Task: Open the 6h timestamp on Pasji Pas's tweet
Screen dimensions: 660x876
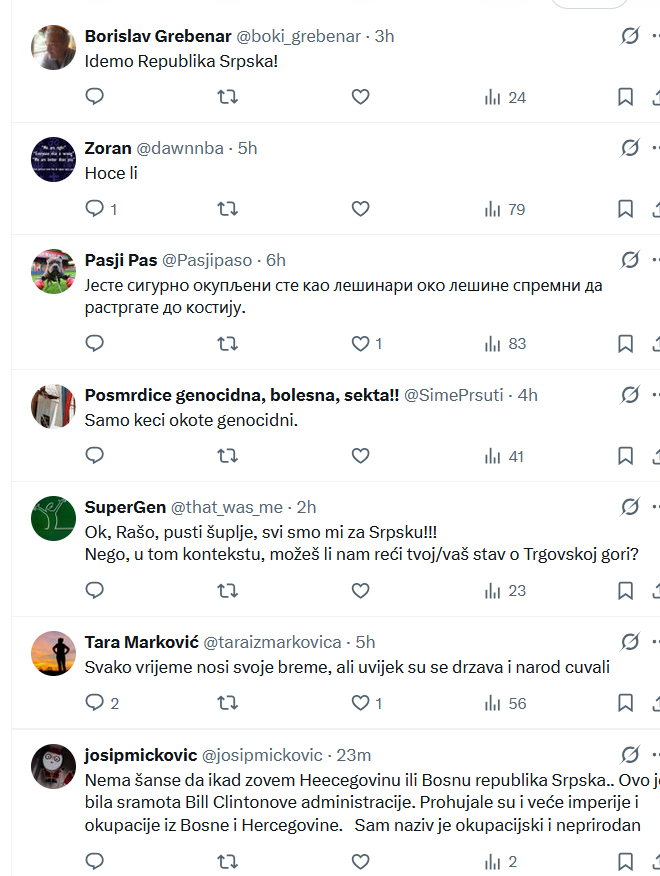Action: [x=275, y=260]
